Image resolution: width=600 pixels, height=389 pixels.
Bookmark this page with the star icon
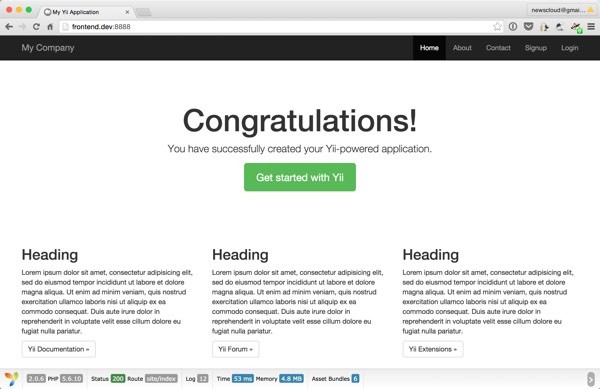[497, 26]
